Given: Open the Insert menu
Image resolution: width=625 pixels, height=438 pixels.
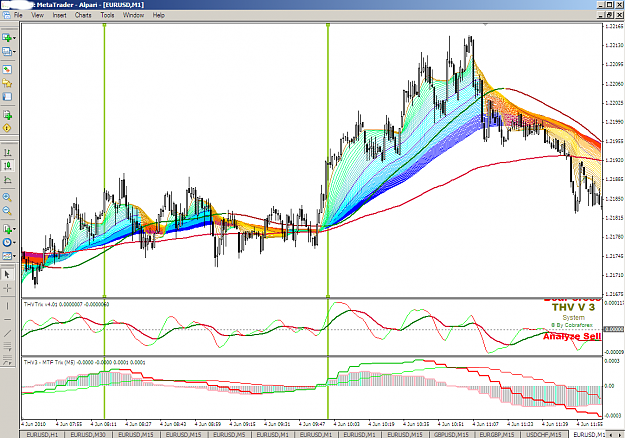Looking at the screenshot, I should point(59,15).
